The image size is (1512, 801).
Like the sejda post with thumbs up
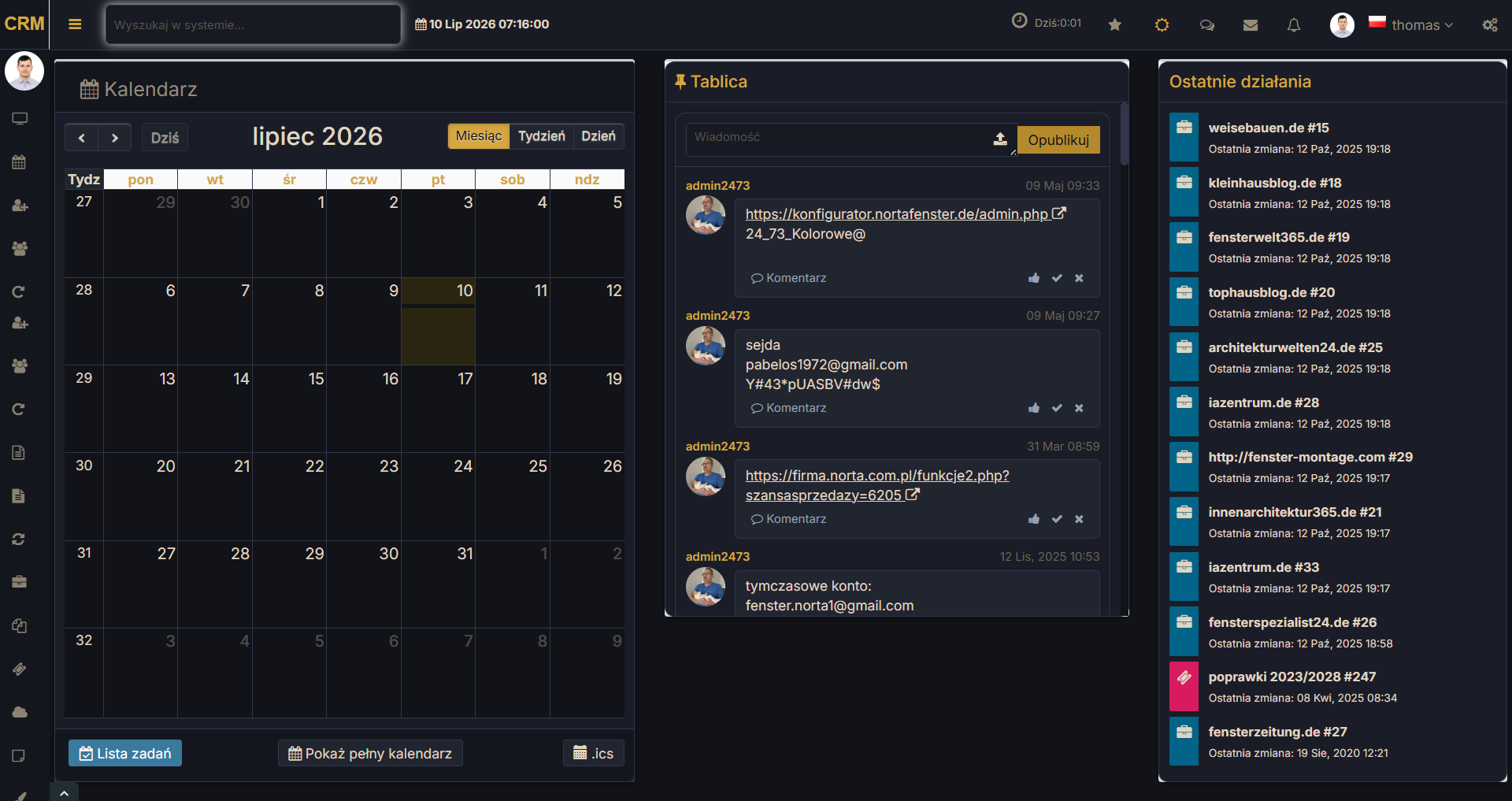click(1034, 408)
